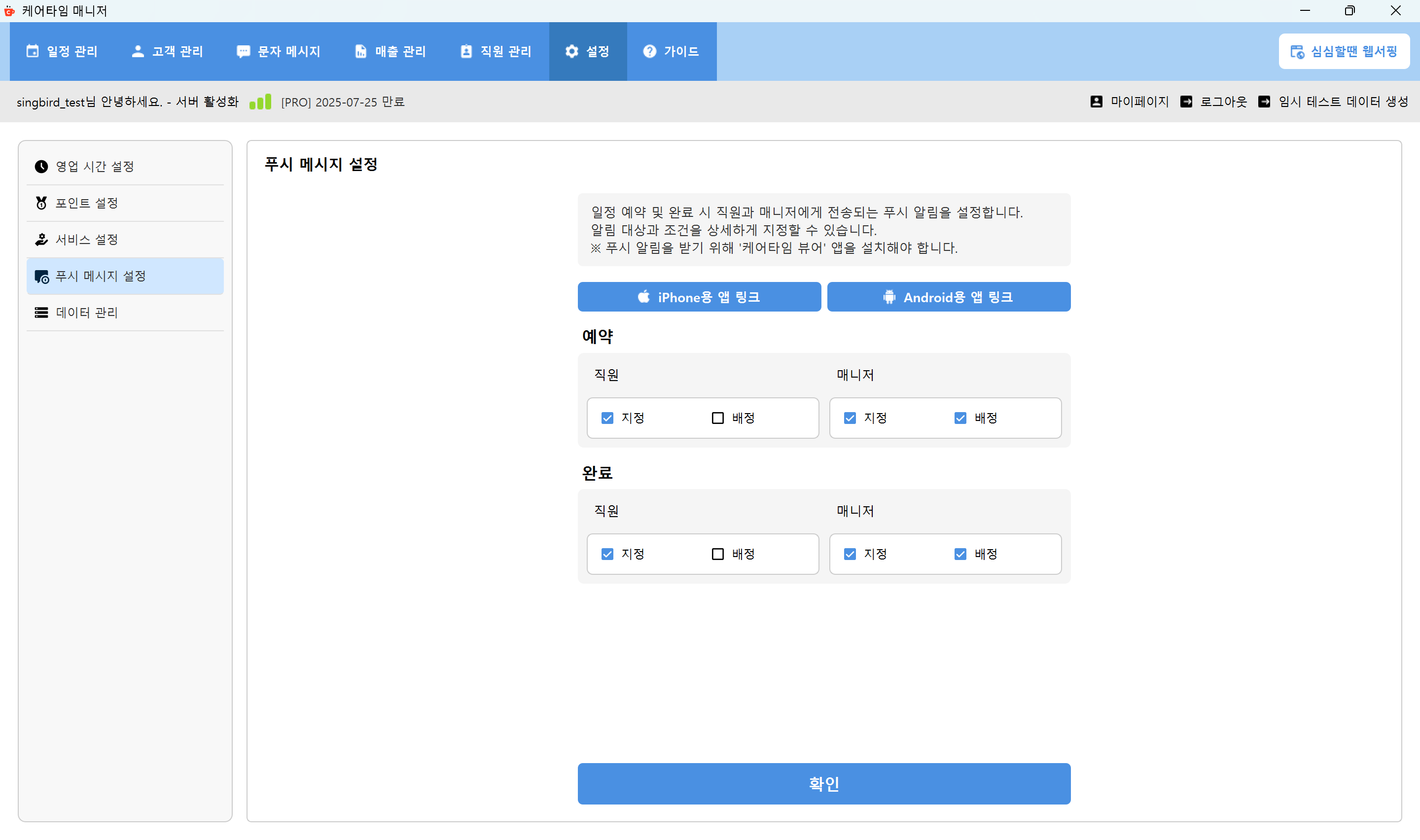Screen dimensions: 1420x840
Task: Open the database icon beside 데이터 관리
Action: click(41, 313)
